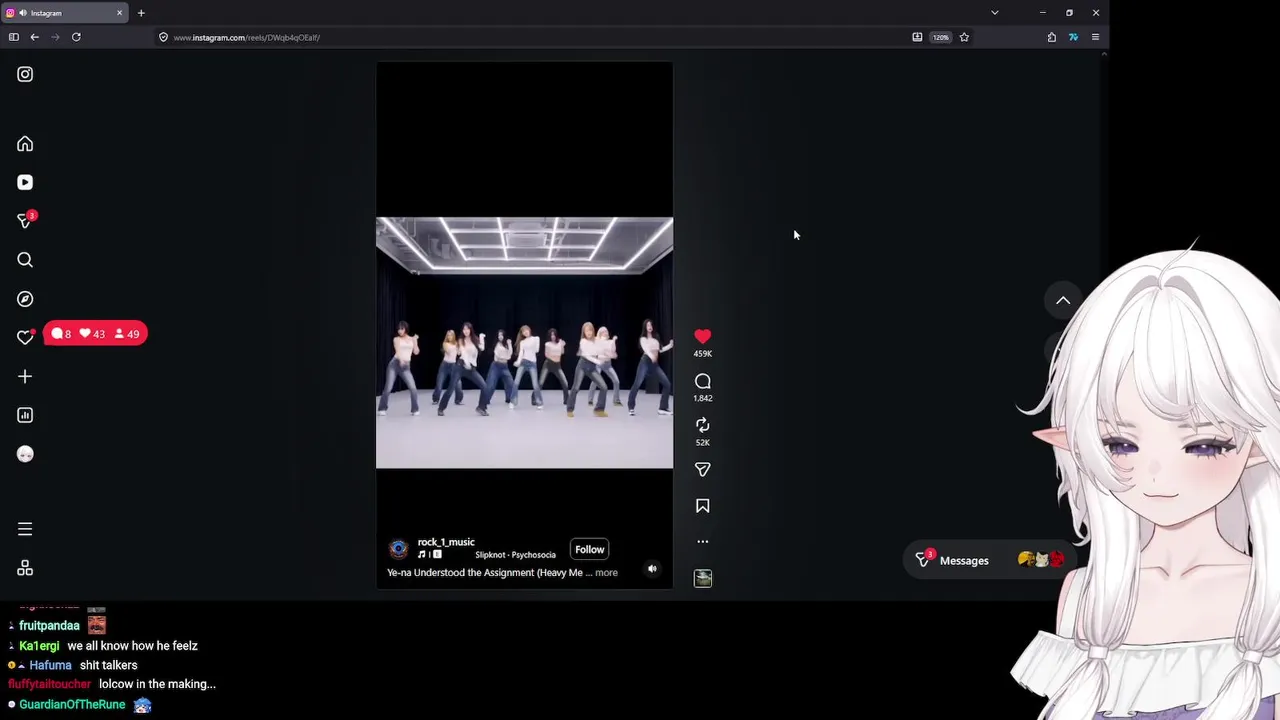Save the reel with bookmark icon
The height and width of the screenshot is (720, 1280).
[703, 506]
